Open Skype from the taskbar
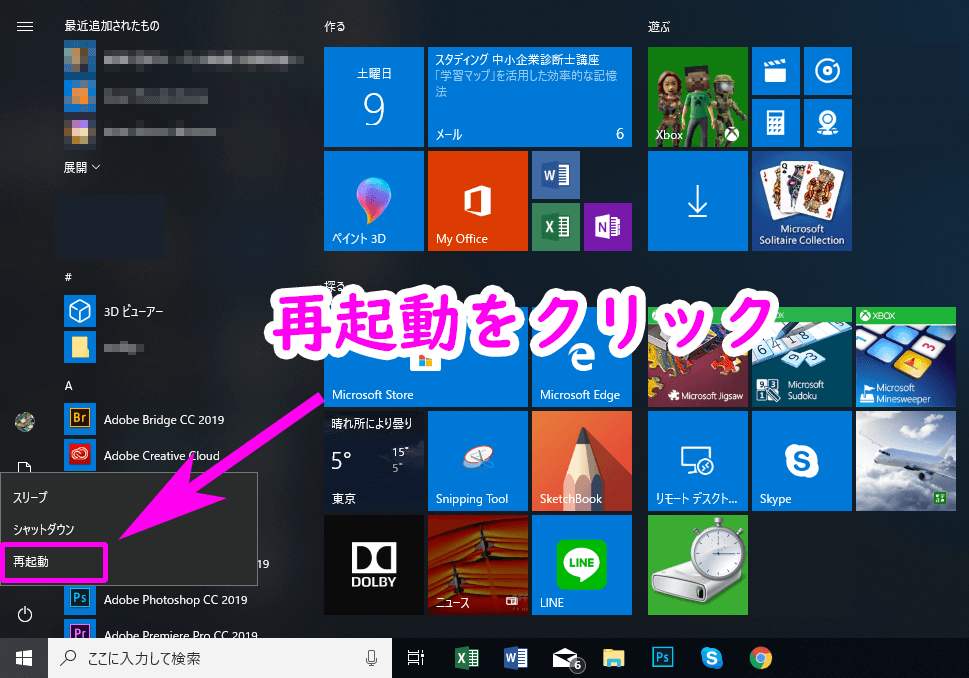The height and width of the screenshot is (678, 969). coord(712,658)
